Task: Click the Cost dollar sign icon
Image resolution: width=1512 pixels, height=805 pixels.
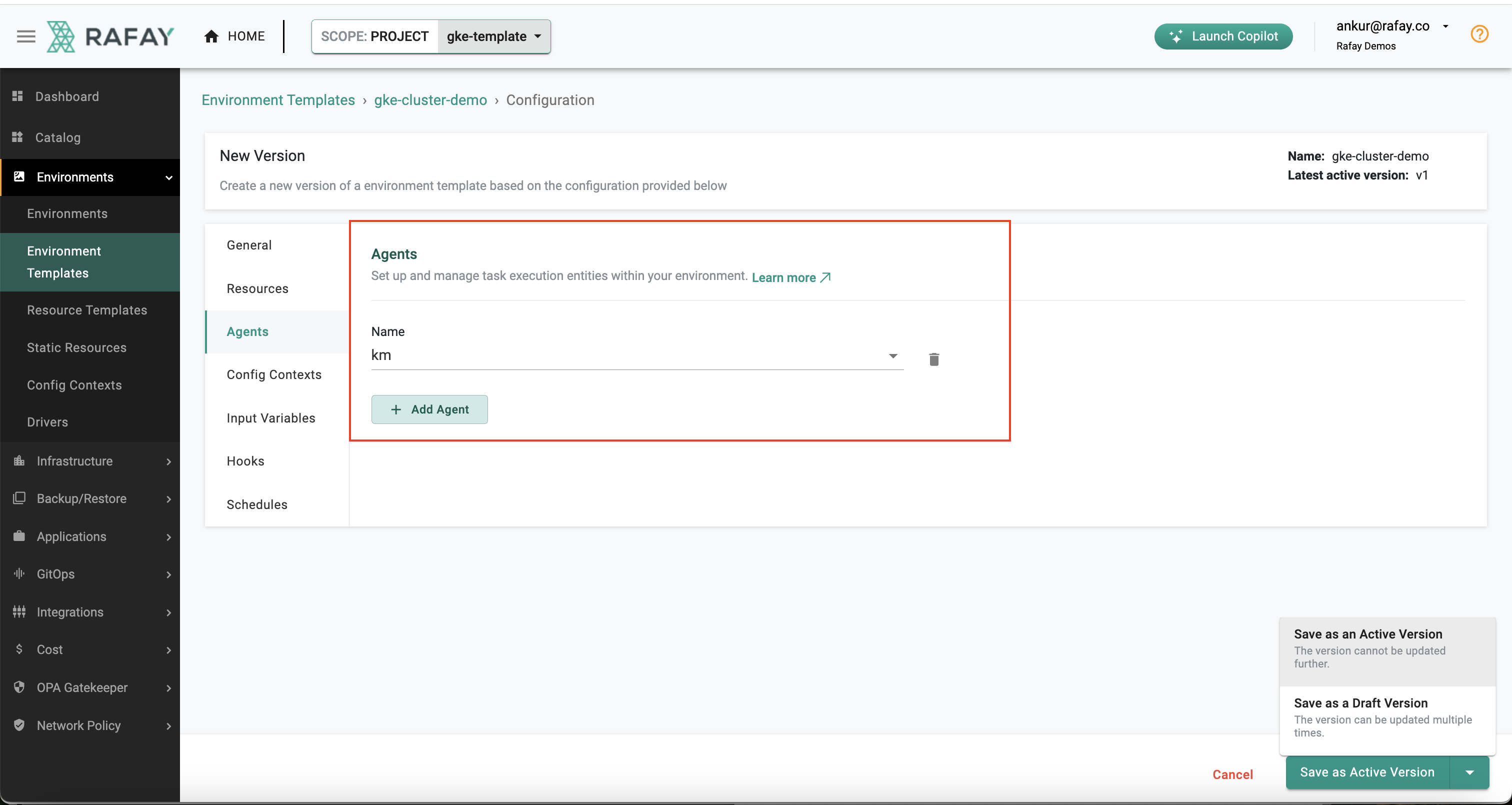Action: point(19,649)
